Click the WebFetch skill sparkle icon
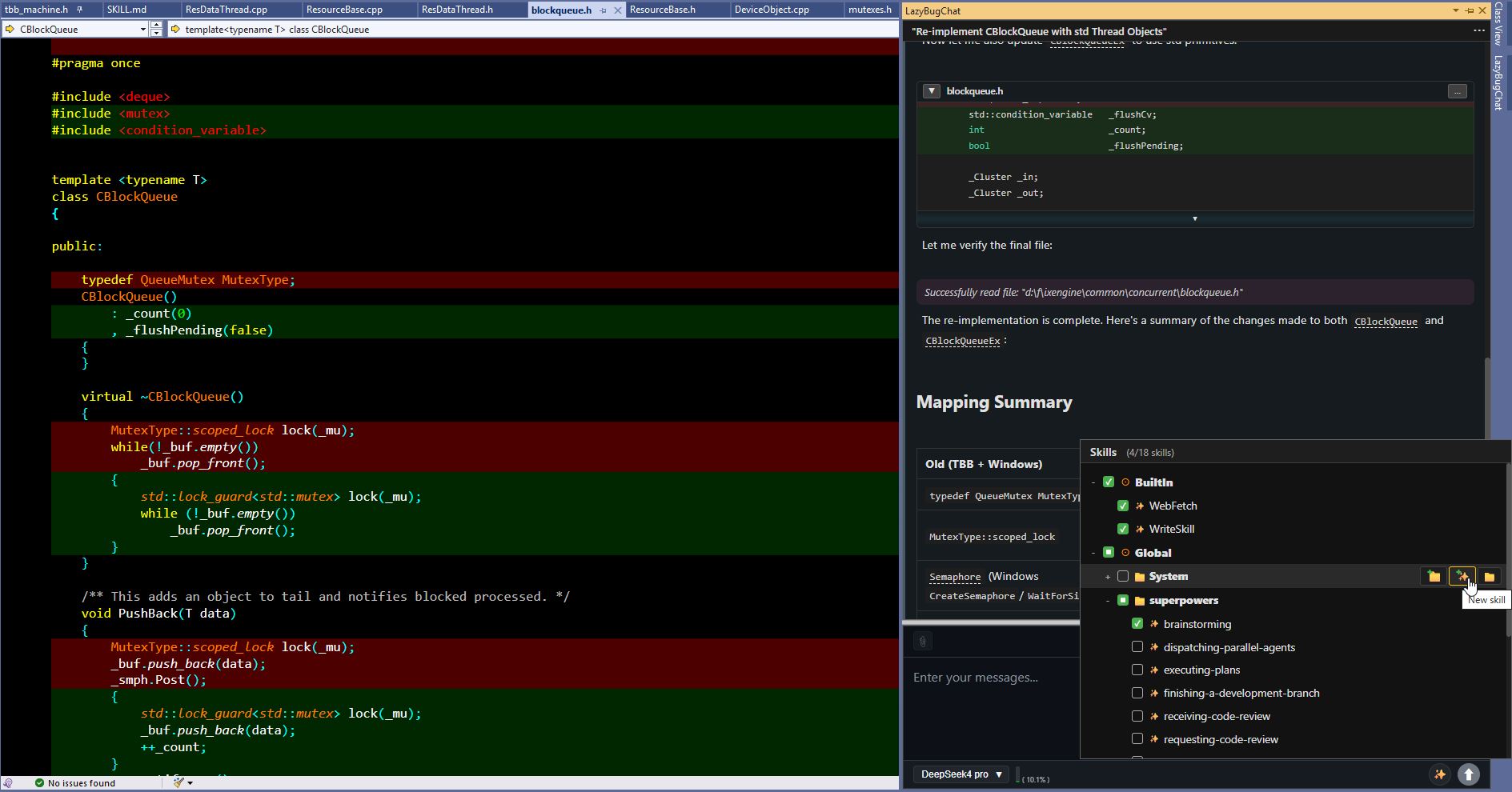This screenshot has height=792, width=1512. [1140, 506]
